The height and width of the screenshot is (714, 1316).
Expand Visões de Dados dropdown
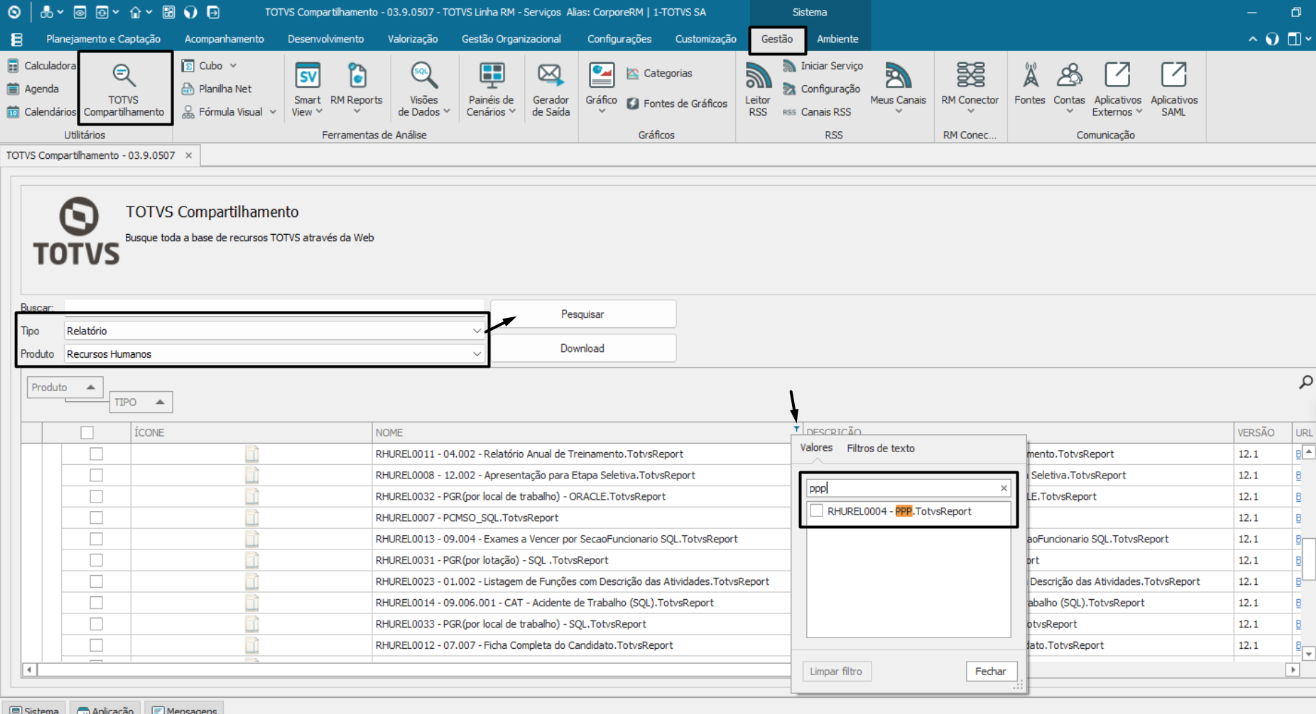446,113
